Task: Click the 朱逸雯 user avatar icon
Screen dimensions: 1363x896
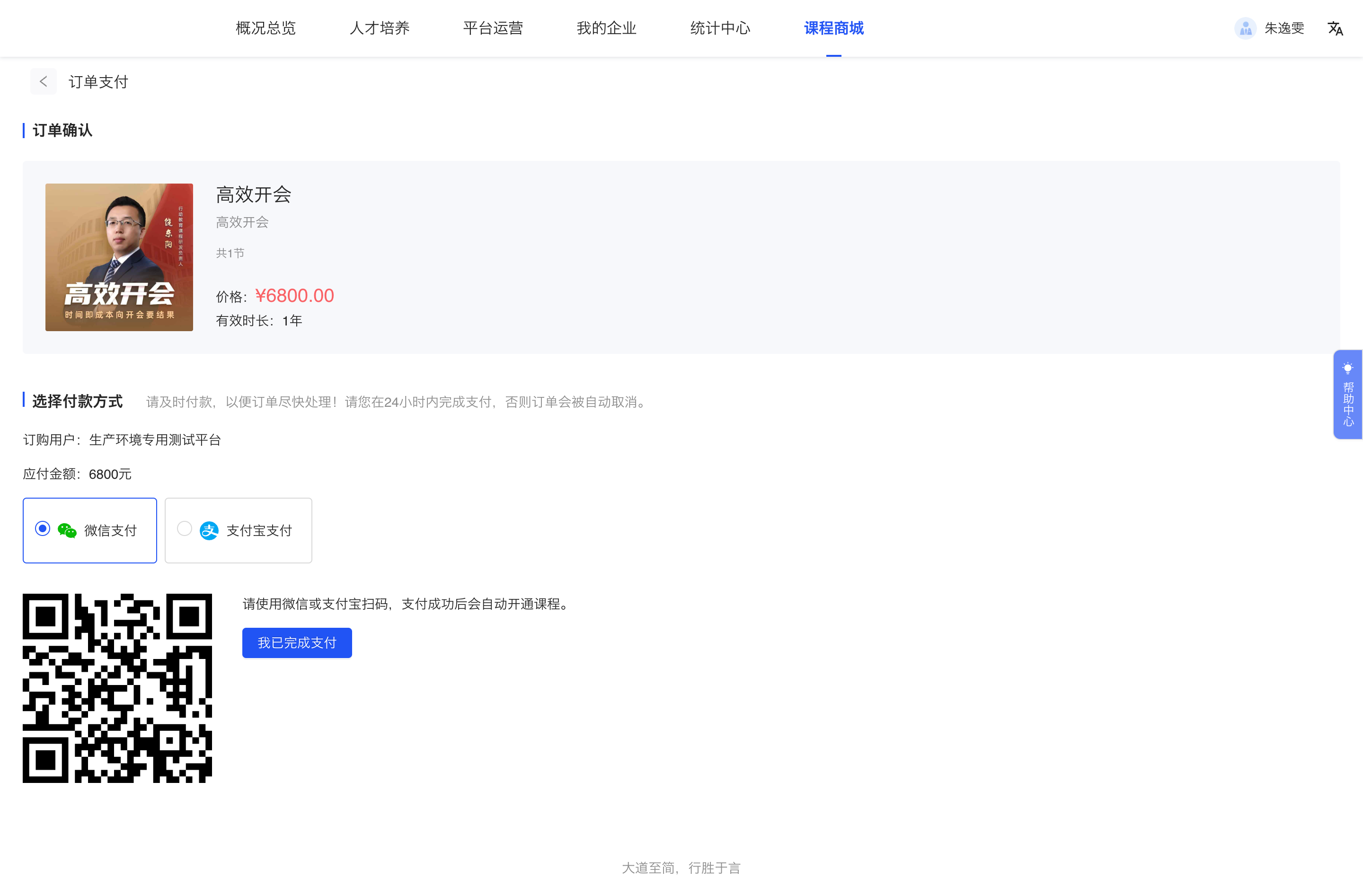Action: tap(1245, 28)
